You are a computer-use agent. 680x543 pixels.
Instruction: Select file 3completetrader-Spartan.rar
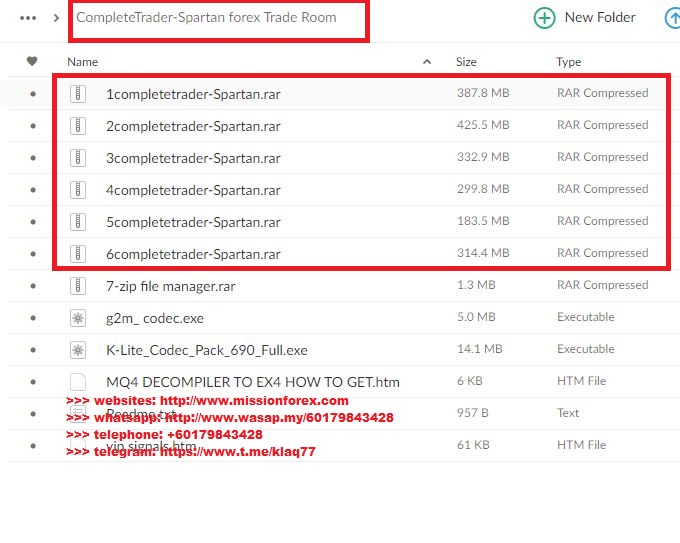pos(193,158)
